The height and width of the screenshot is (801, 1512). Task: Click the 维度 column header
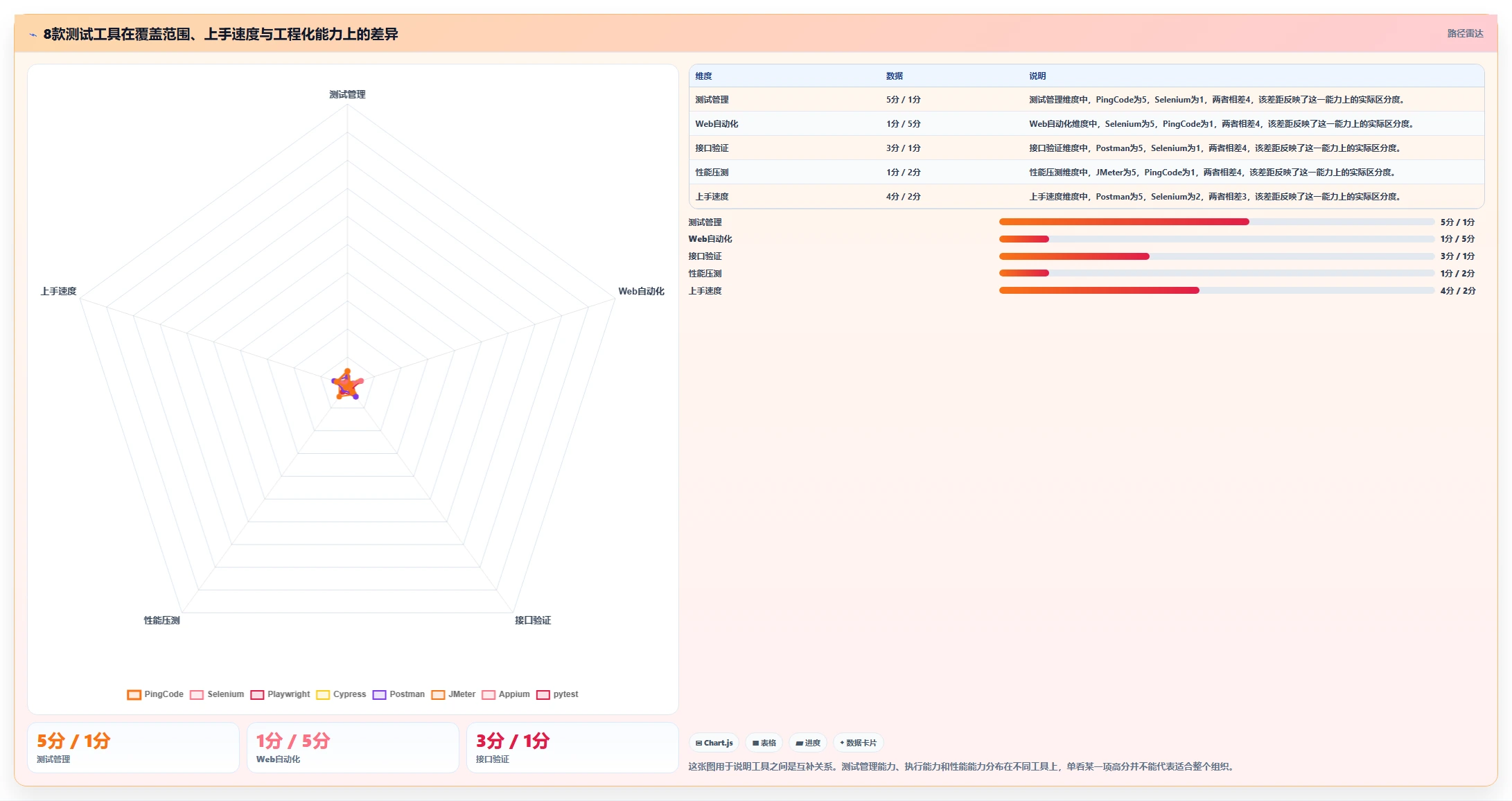(x=703, y=76)
